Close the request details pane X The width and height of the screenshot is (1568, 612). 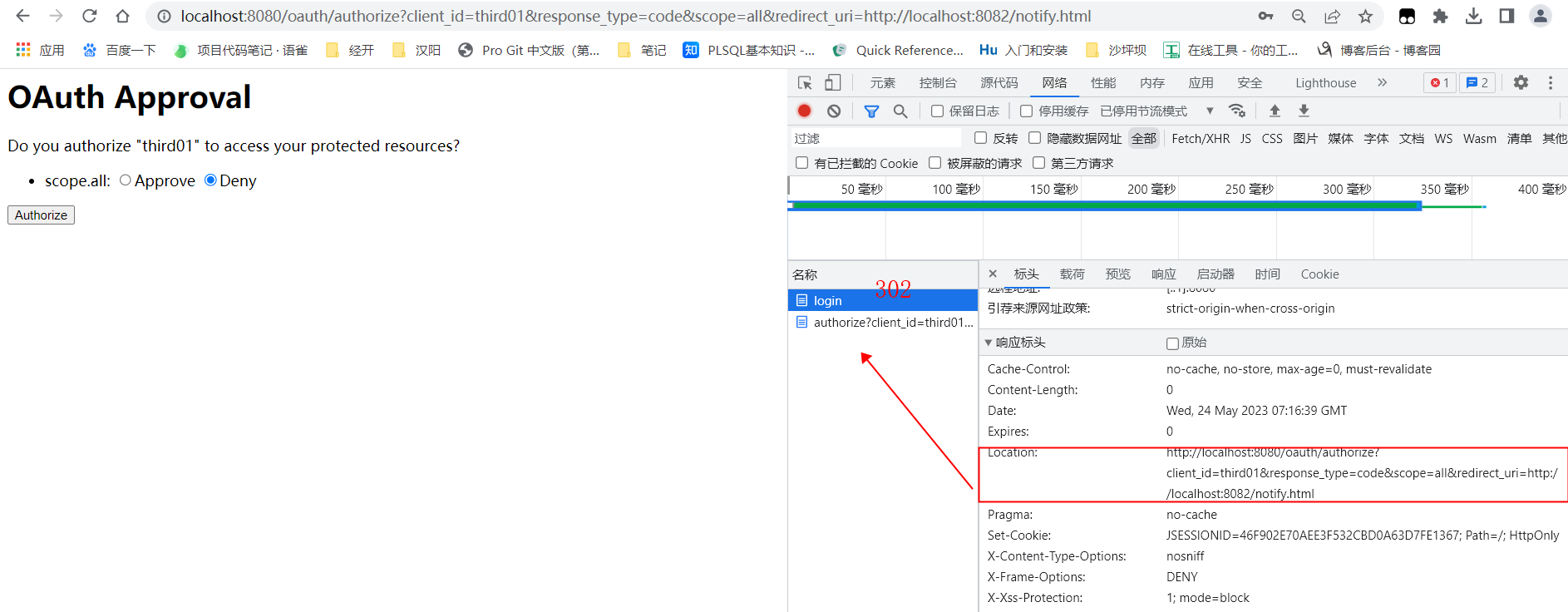(x=993, y=274)
